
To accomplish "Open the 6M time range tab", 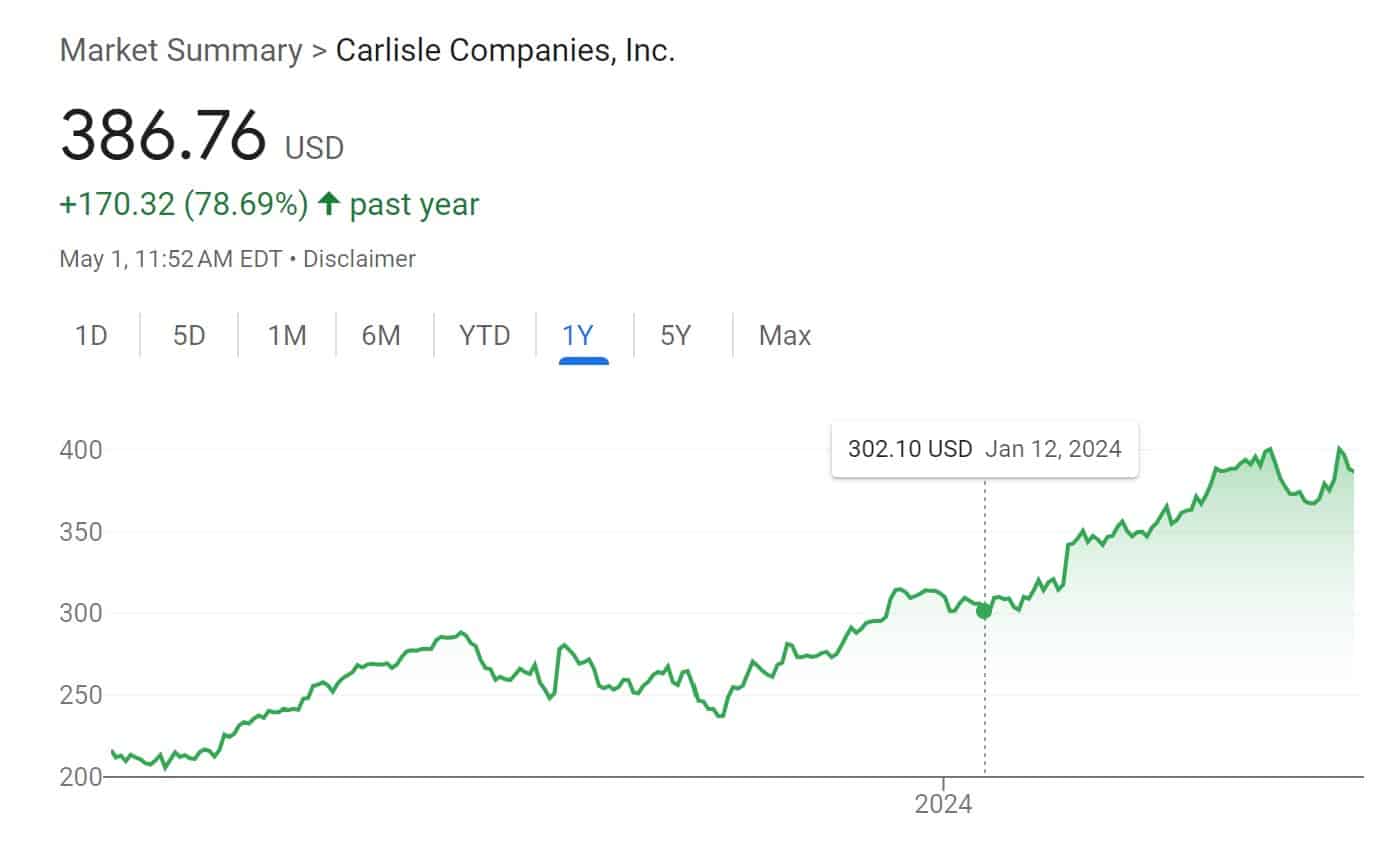I will coord(381,335).
